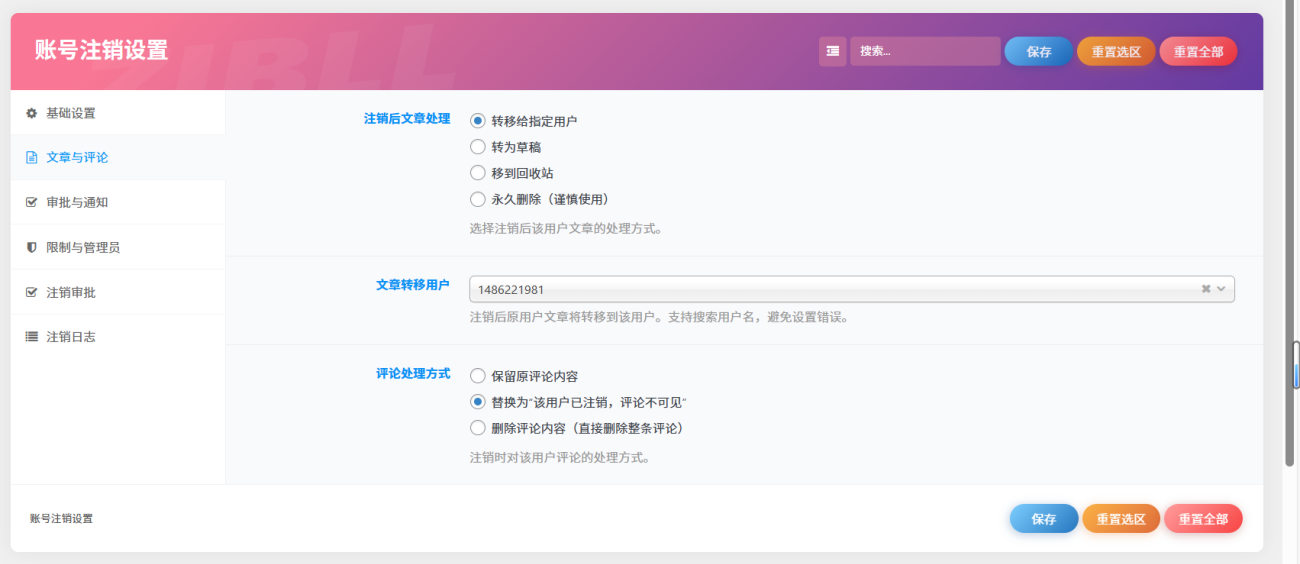Click the 搜索 input field in header
Viewport: 1300px width, 564px height.
click(x=925, y=51)
